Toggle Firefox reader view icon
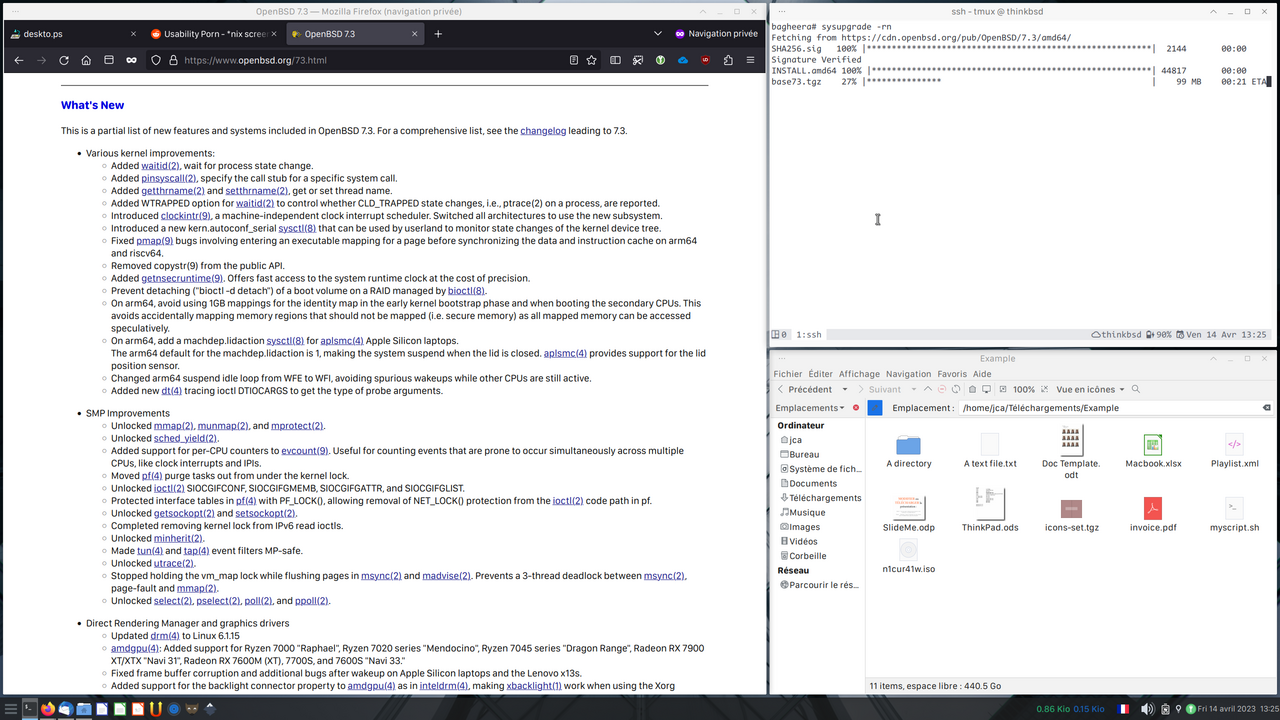Screen dimensions: 1280x720 coord(573,60)
